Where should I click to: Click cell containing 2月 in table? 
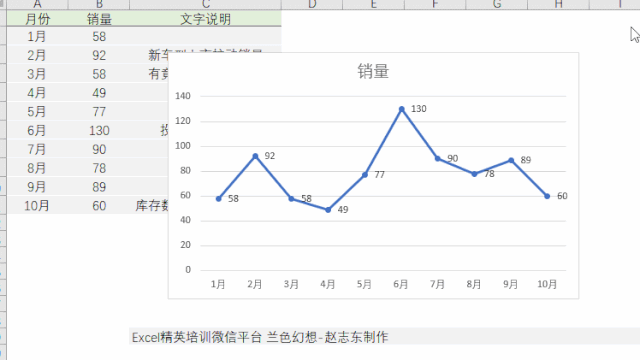(x=38, y=55)
